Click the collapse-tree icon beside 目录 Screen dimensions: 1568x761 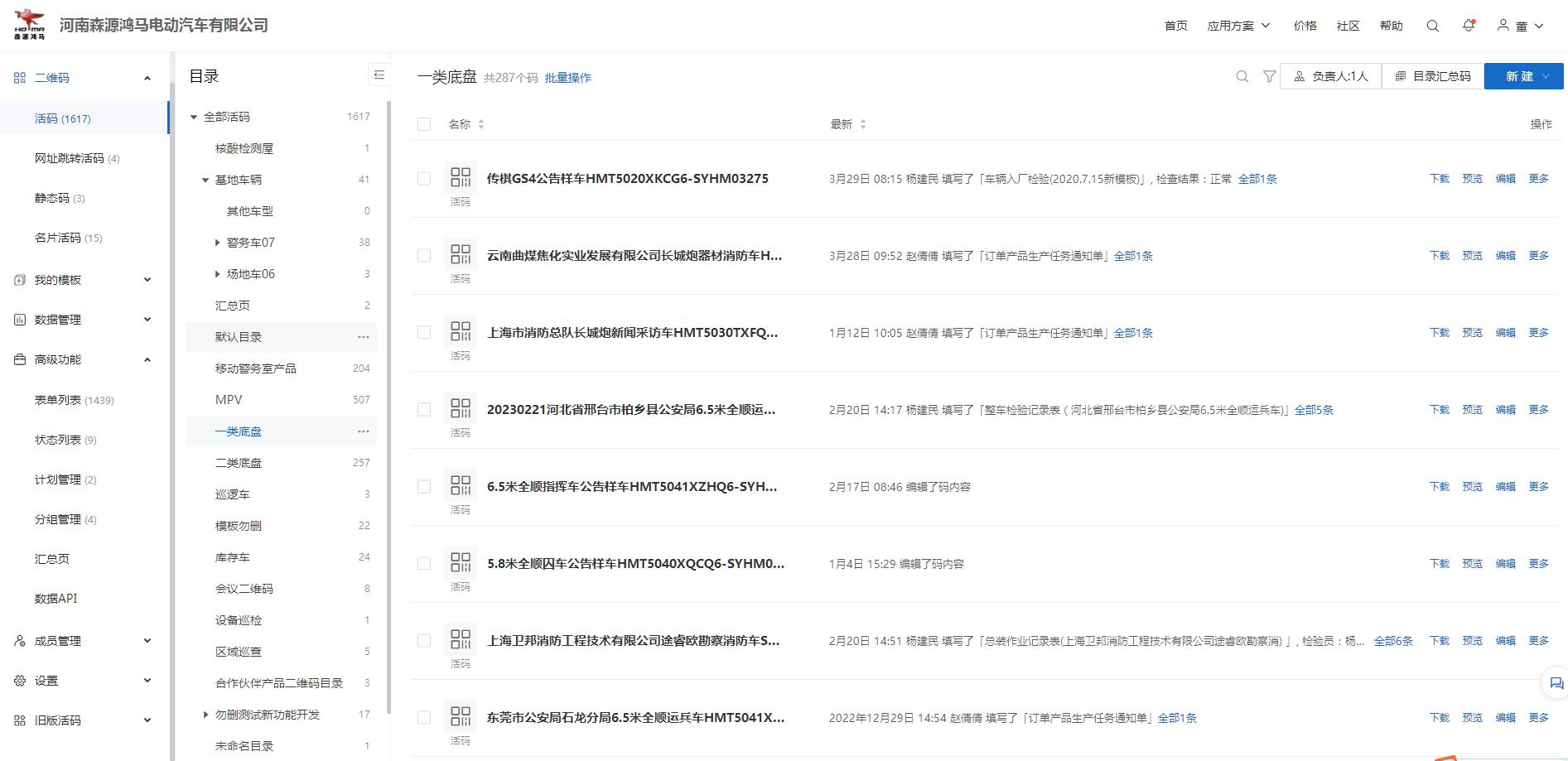coord(379,75)
